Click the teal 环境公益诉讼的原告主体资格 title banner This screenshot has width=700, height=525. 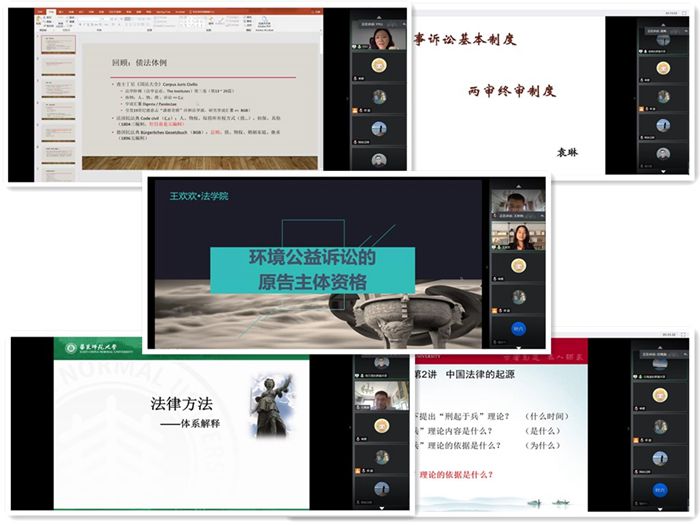click(308, 269)
